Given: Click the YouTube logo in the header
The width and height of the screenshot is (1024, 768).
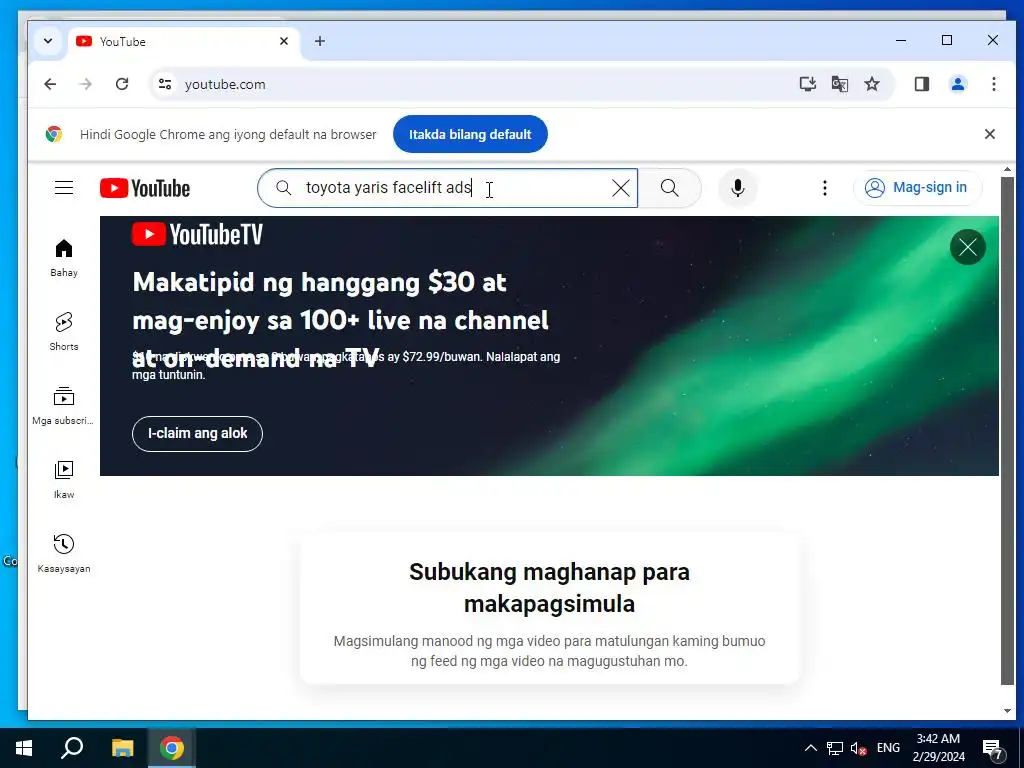Looking at the screenshot, I should click(145, 188).
